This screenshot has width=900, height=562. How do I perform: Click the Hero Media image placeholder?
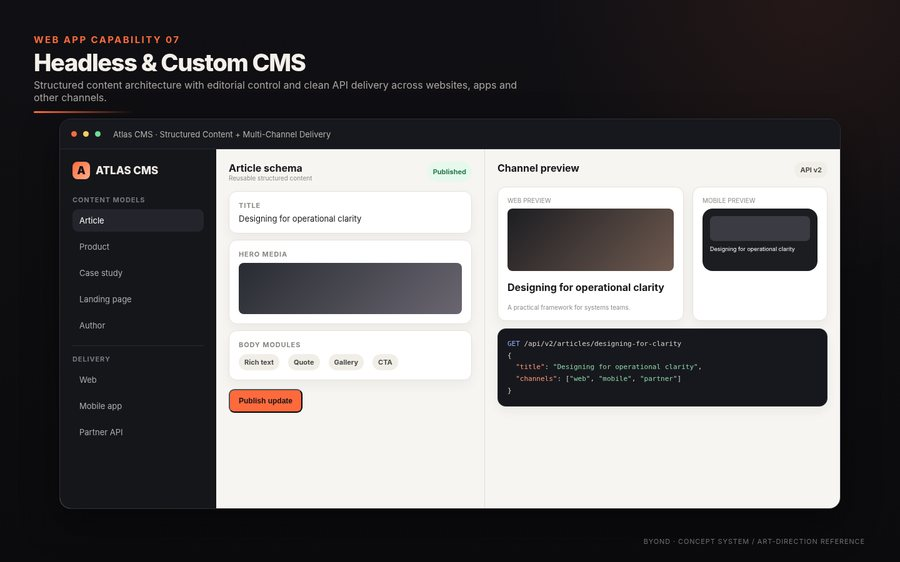tap(350, 288)
